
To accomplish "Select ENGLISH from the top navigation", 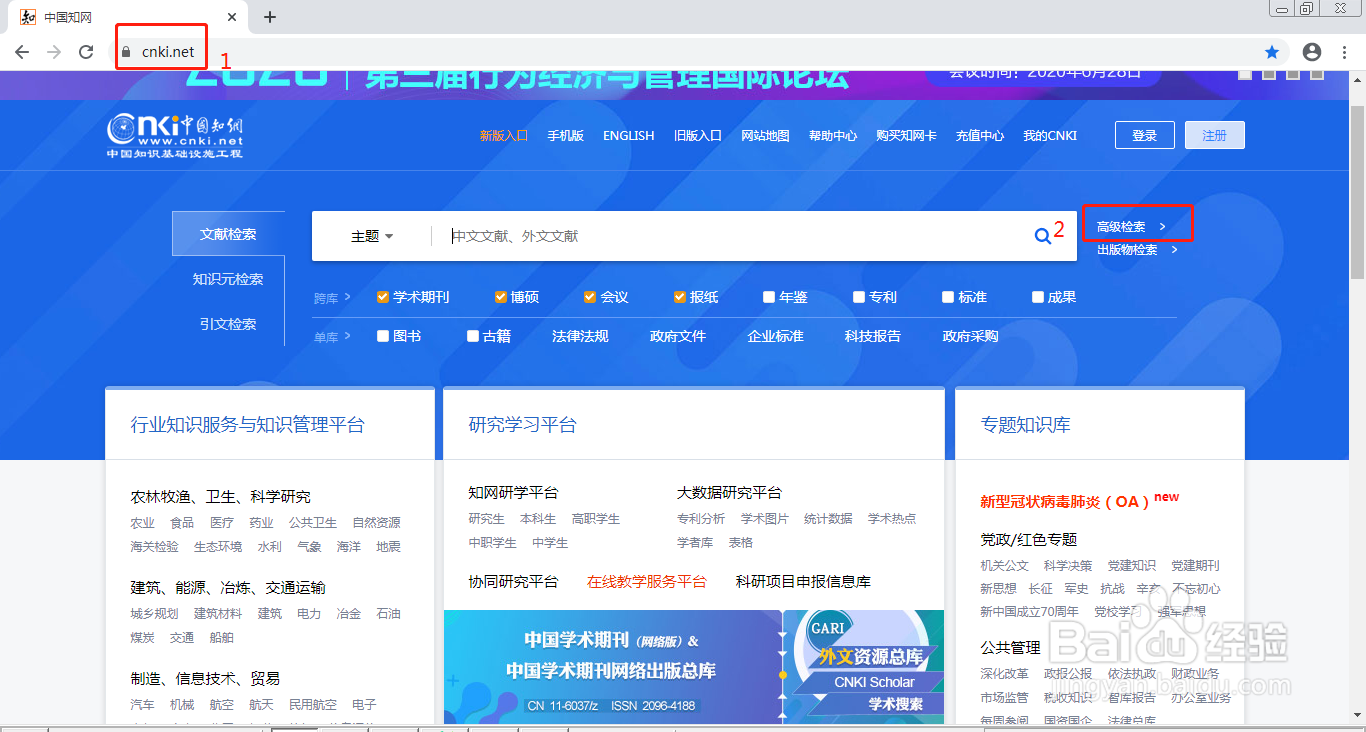I will (x=628, y=135).
